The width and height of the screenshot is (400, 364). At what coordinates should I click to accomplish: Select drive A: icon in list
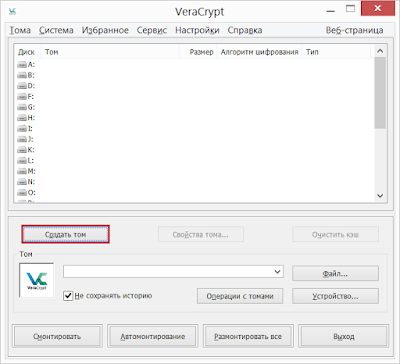click(22, 65)
